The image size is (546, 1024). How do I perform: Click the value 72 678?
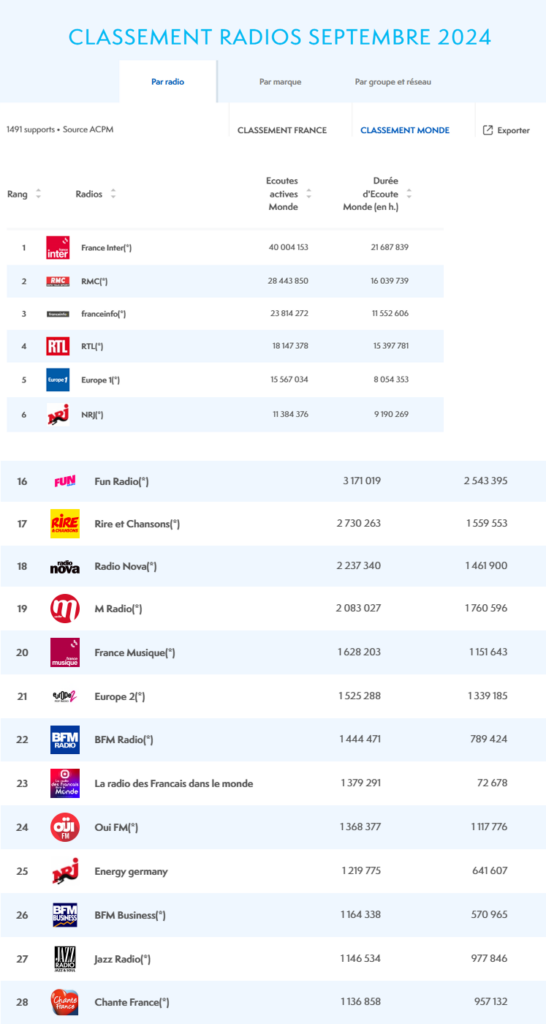(492, 783)
